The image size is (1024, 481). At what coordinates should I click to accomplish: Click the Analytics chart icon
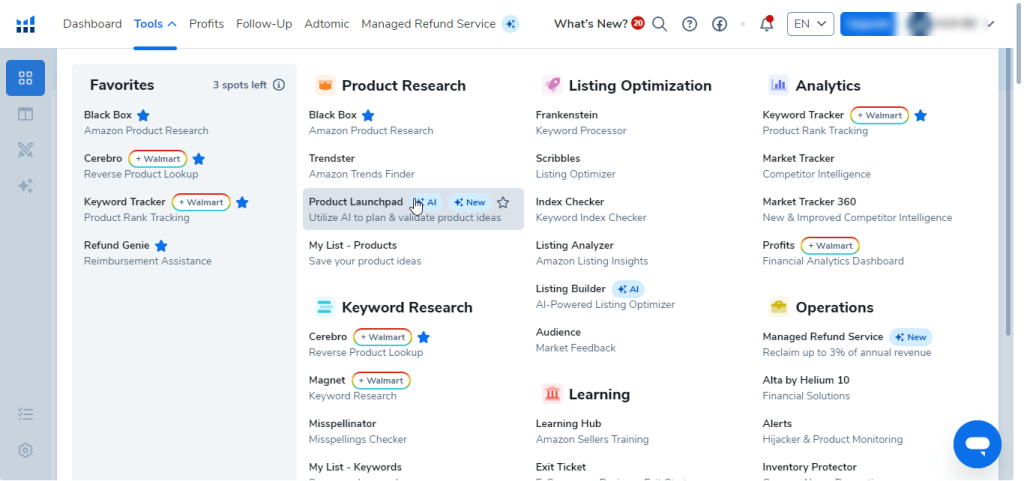(x=778, y=85)
